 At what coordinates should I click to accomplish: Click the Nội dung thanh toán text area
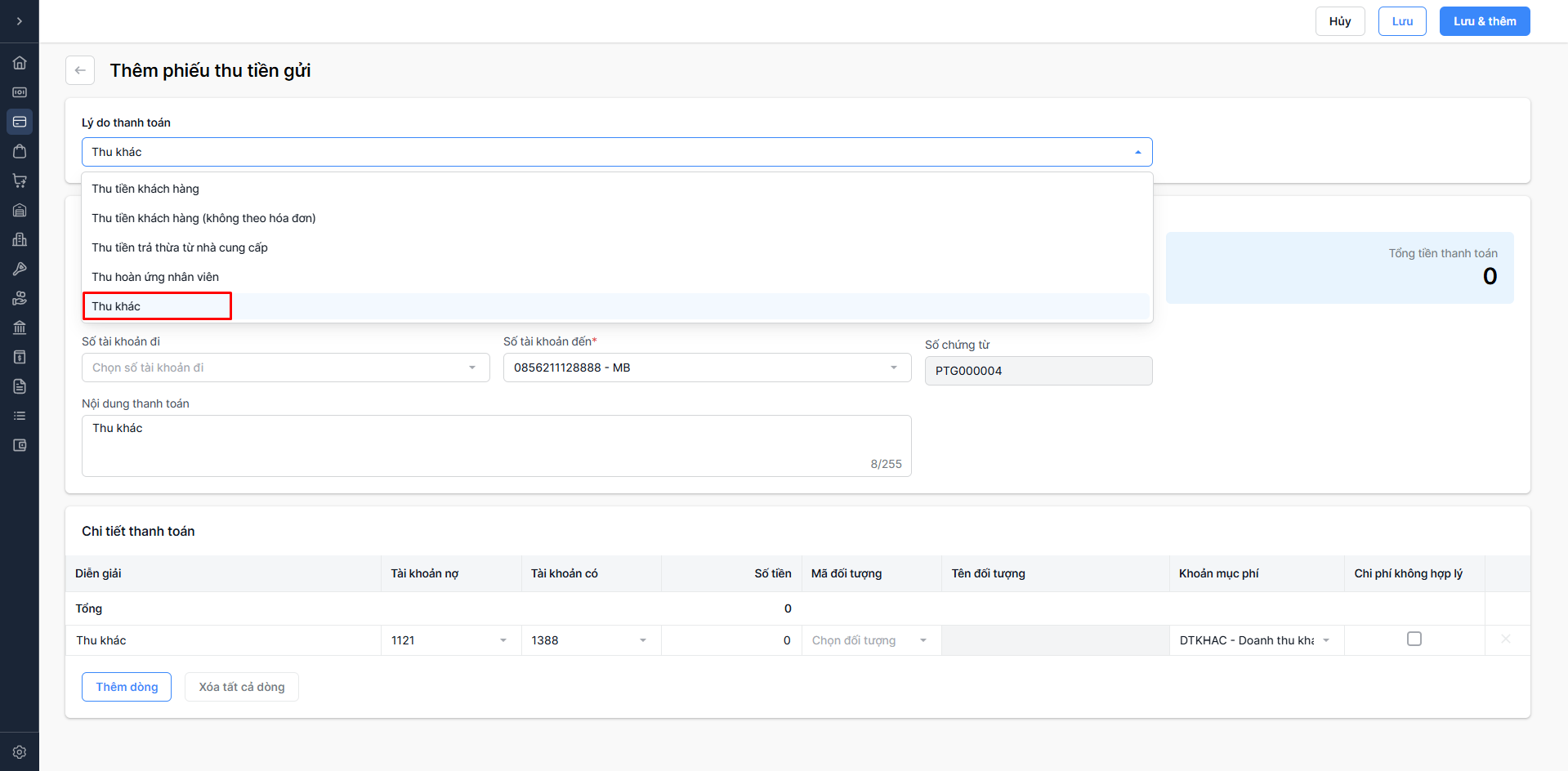point(495,445)
